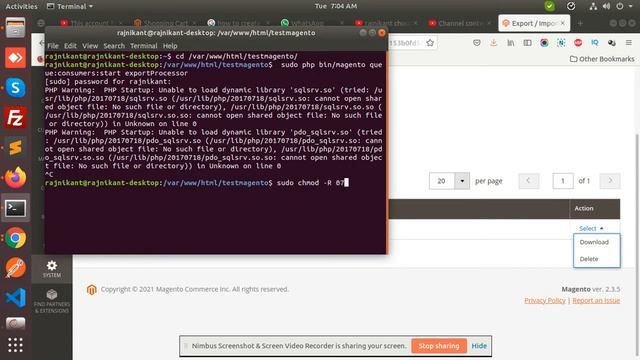The height and width of the screenshot is (360, 640).
Task: Bookmark this page with star icon
Action: 430,43
